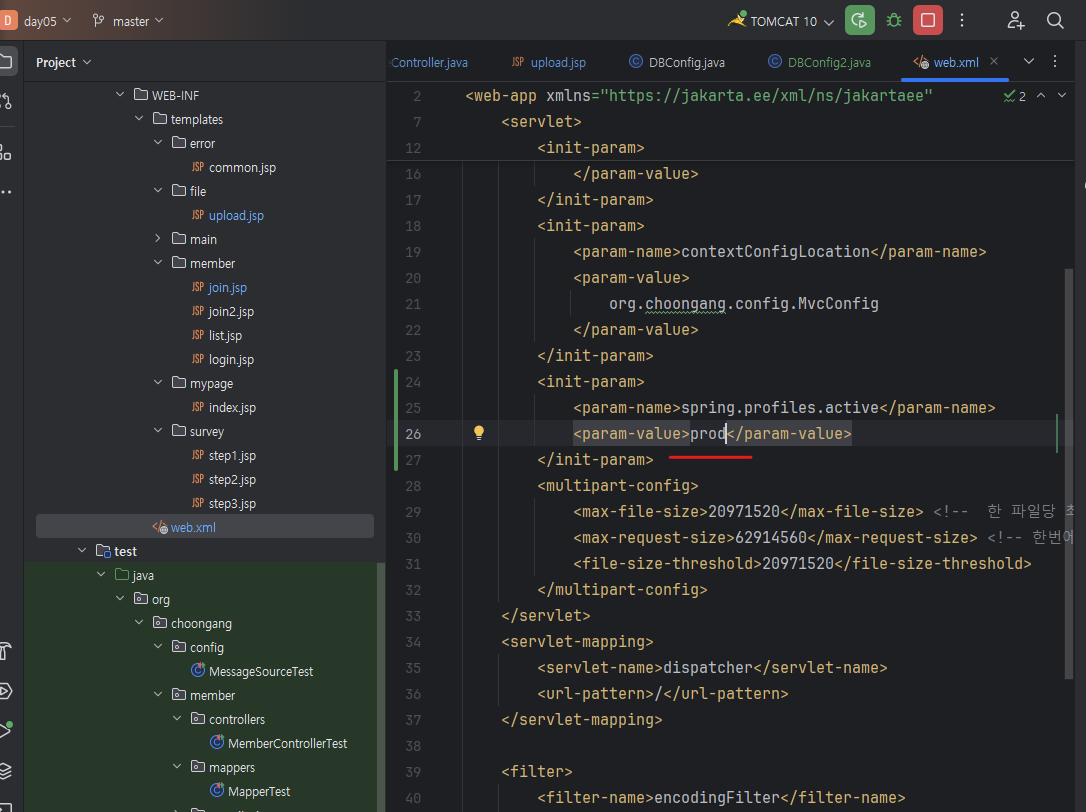Open the Structure tool window icon
1086x812 pixels.
tap(6, 152)
